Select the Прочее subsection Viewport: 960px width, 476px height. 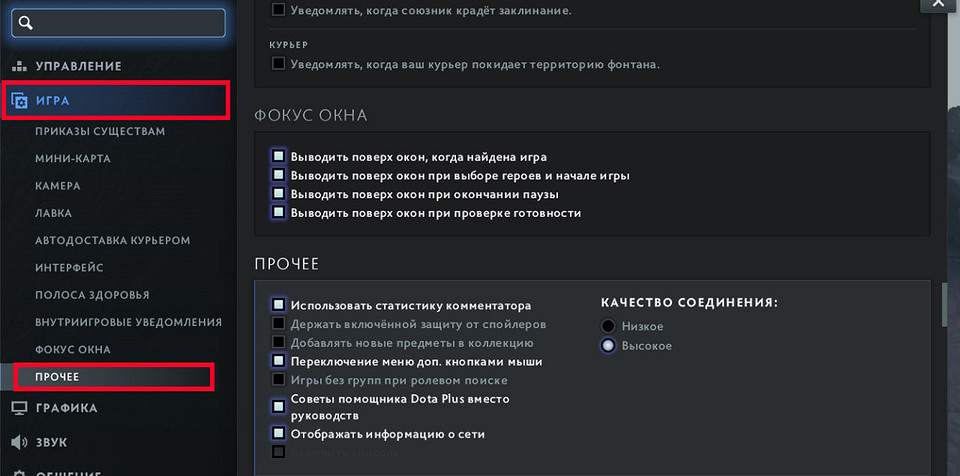tap(57, 376)
